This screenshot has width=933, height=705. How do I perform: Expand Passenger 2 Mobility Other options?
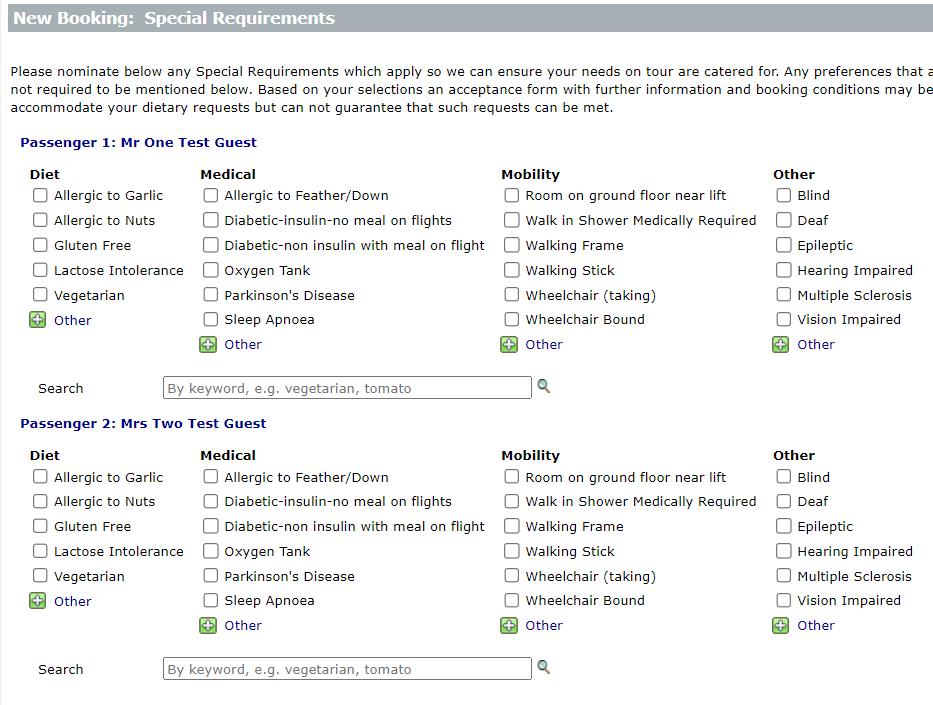[x=543, y=625]
